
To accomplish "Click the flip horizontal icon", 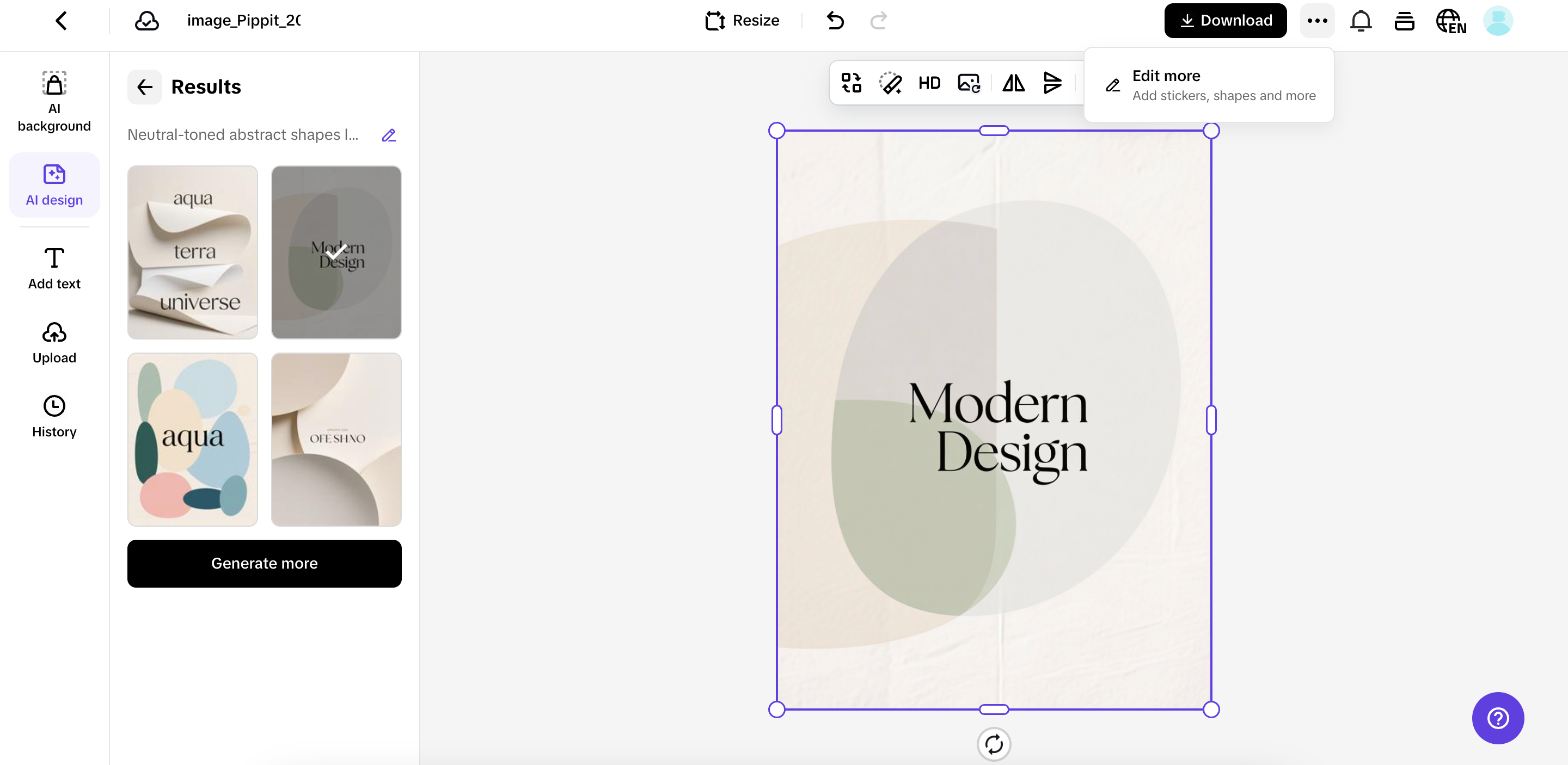I will point(1013,83).
